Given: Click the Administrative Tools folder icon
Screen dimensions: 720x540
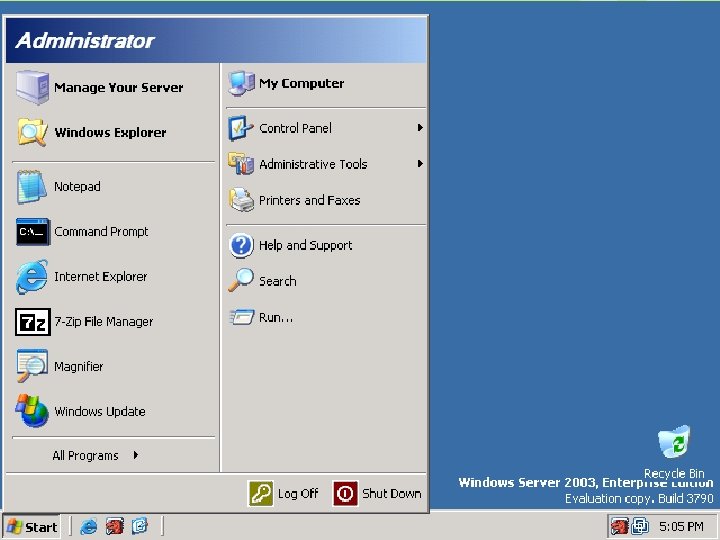Looking at the screenshot, I should click(241, 164).
